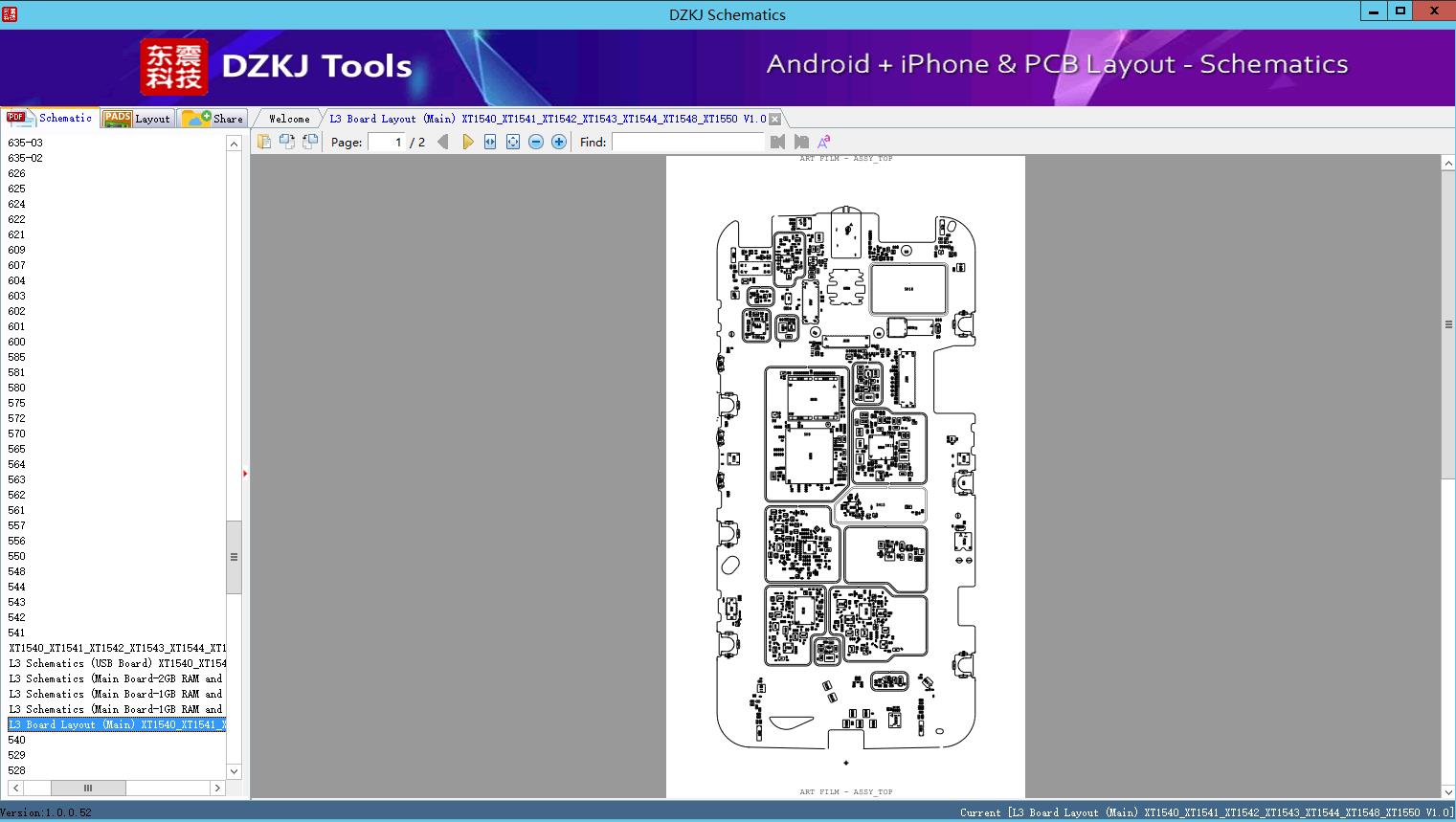Click the document vertical scrollbar thumb
Screen dimensions: 1456x822
pyautogui.click(x=1448, y=325)
